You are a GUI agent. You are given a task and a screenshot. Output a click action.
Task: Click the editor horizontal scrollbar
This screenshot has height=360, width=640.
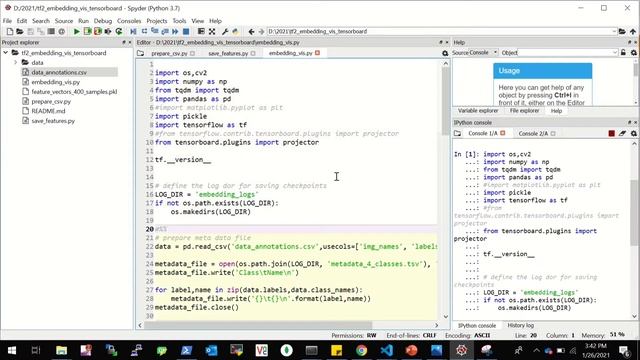point(258,325)
